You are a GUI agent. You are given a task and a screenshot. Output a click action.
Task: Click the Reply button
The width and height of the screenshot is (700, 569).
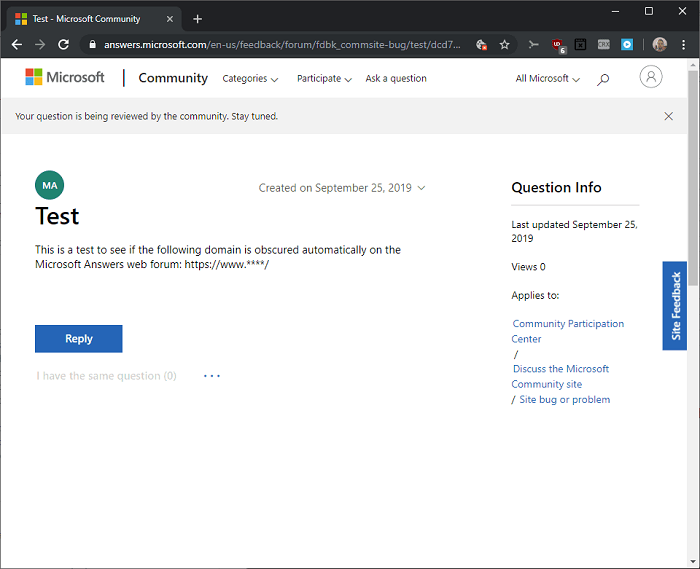click(79, 339)
